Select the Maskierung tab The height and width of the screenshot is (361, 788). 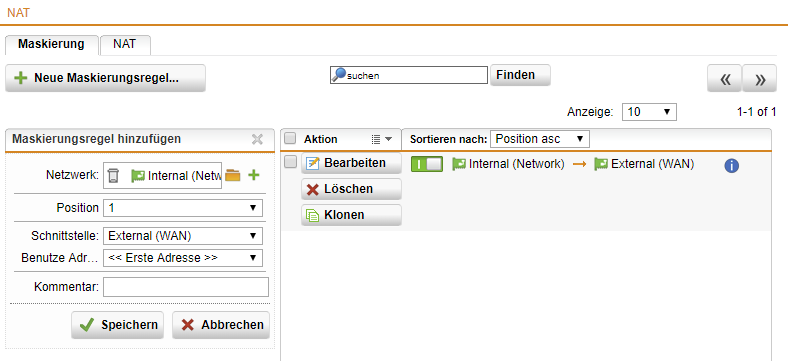(51, 44)
